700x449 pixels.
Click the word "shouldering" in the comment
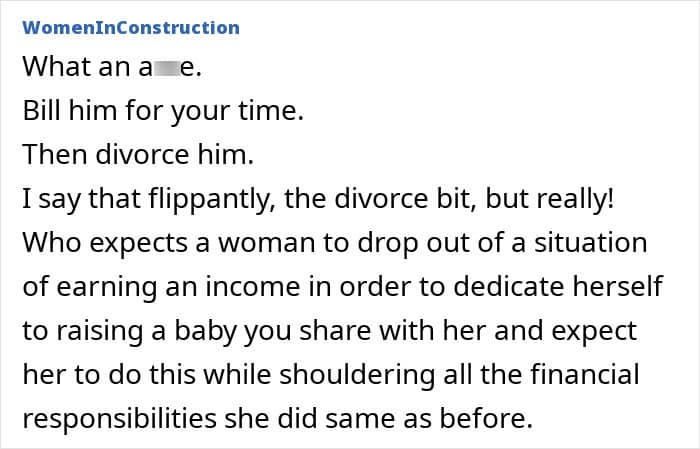343,375
